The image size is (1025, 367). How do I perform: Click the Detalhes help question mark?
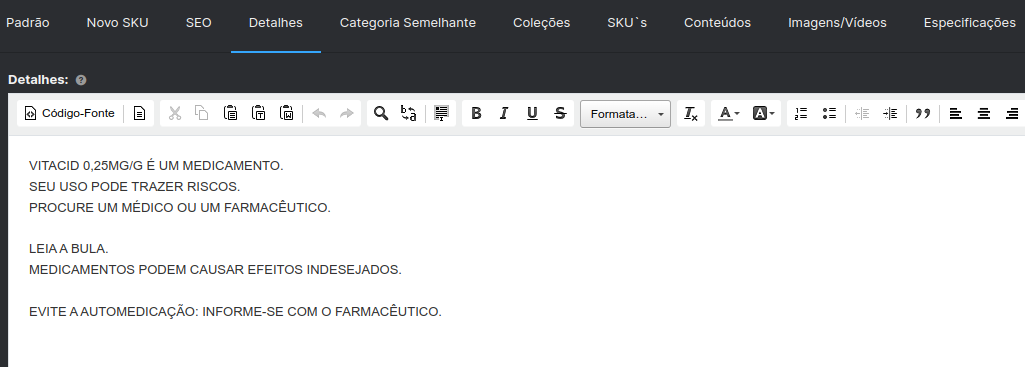81,80
